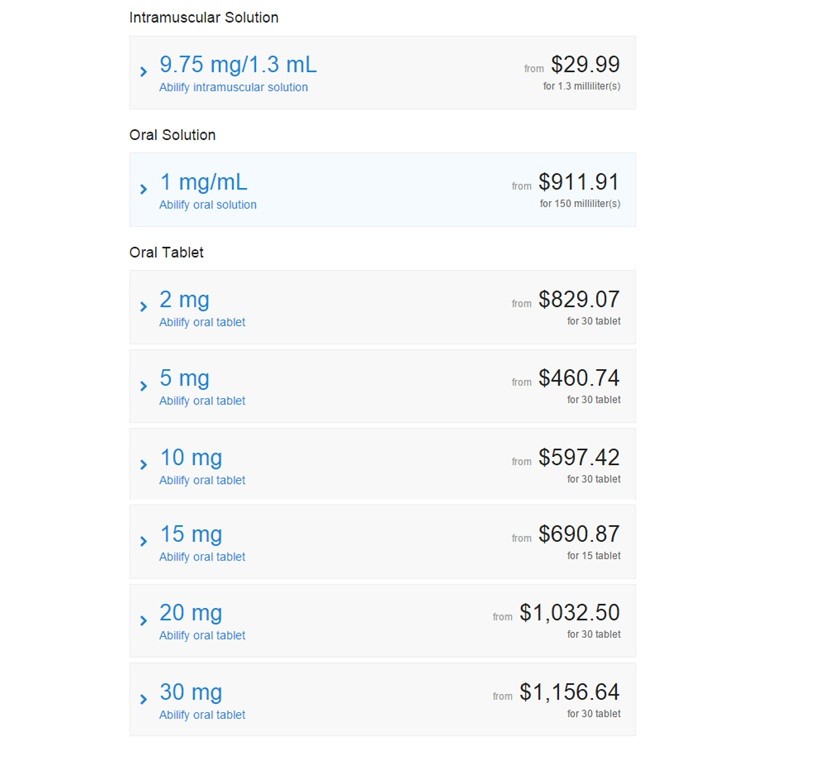Select the 20 mg dosage heading
The height and width of the screenshot is (759, 838).
(x=191, y=613)
